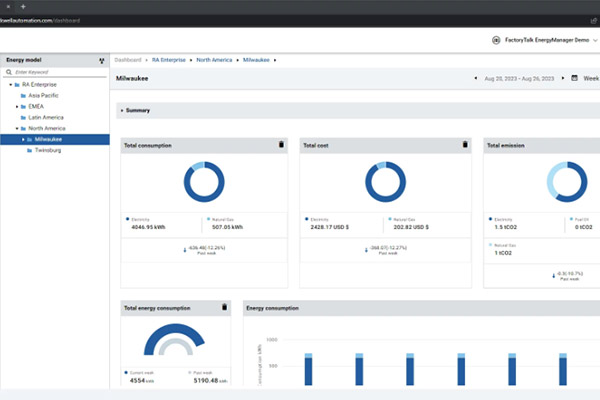Collapse the North America tree node
This screenshot has height=400, width=600.
pyautogui.click(x=17, y=128)
